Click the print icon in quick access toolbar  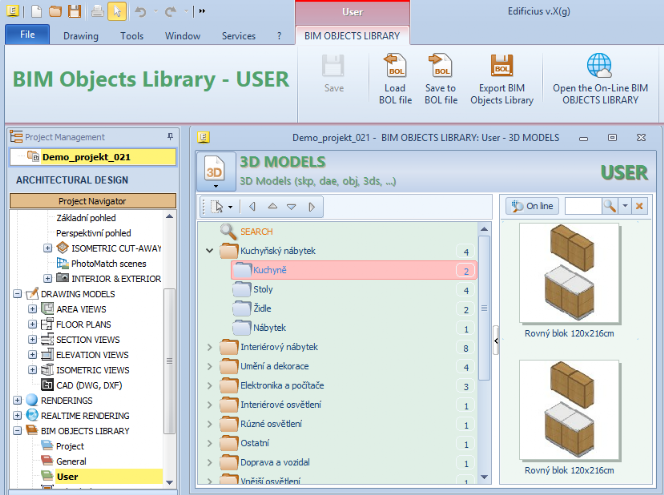(x=97, y=11)
